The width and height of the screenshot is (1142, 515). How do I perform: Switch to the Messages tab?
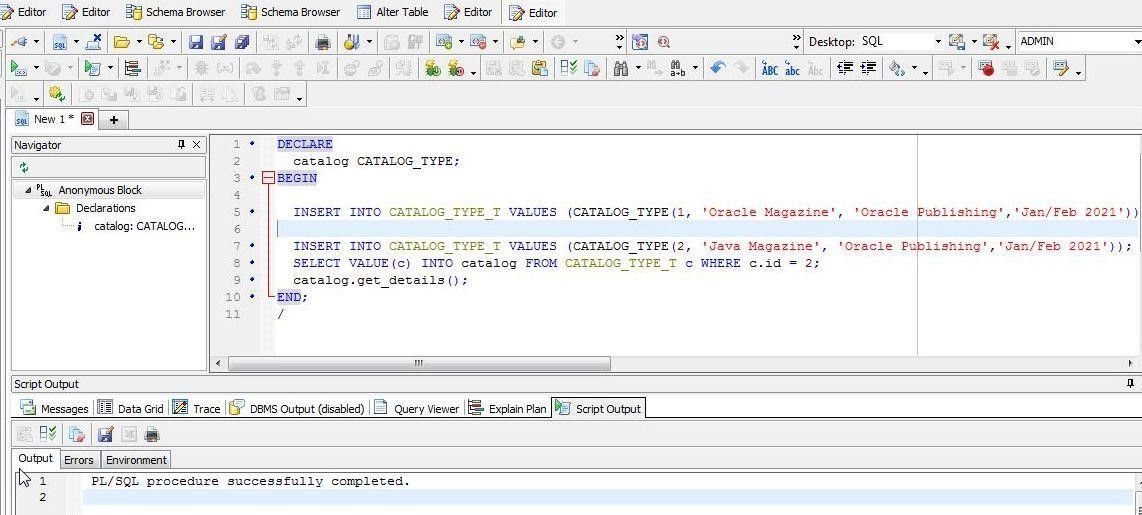[x=54, y=409]
